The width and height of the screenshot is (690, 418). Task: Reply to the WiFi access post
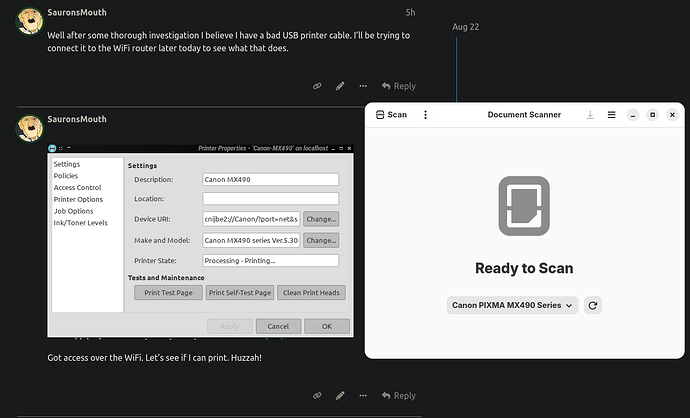pyautogui.click(x=397, y=395)
